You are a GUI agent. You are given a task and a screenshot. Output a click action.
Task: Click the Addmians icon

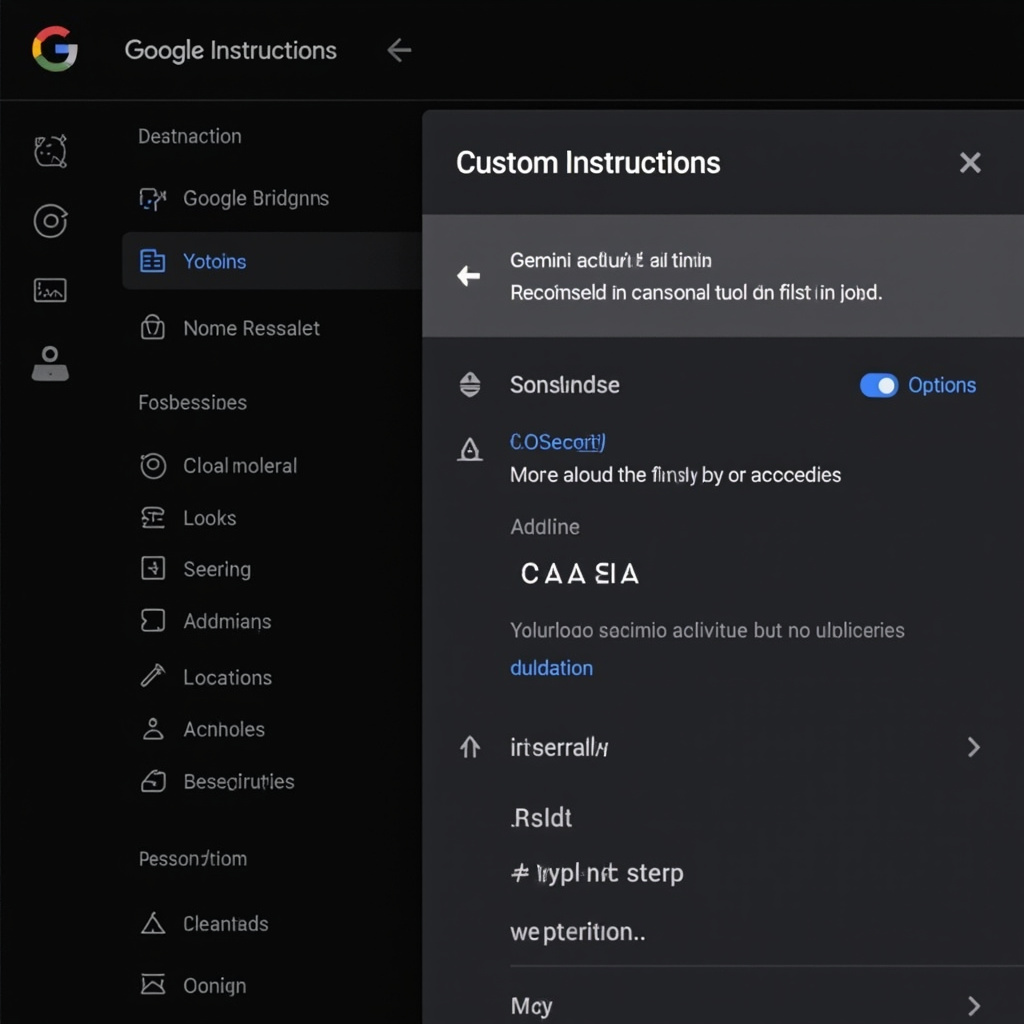coord(153,620)
